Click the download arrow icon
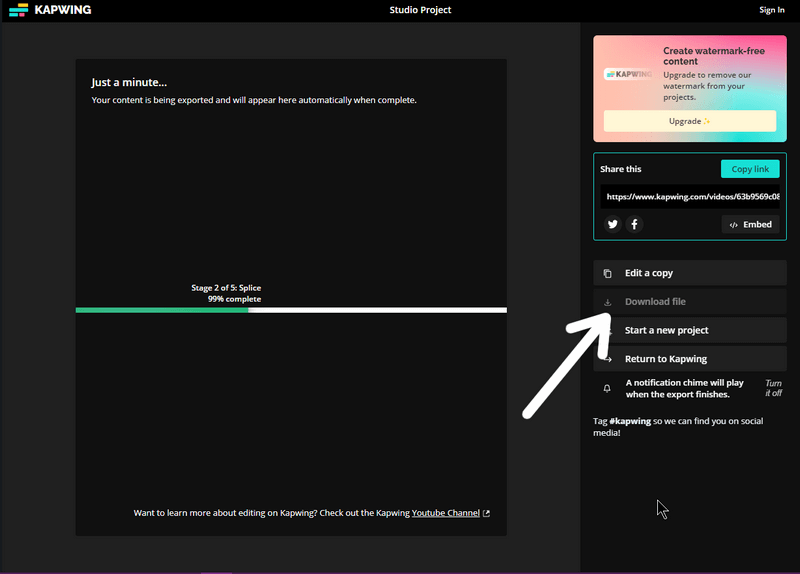 tap(607, 302)
